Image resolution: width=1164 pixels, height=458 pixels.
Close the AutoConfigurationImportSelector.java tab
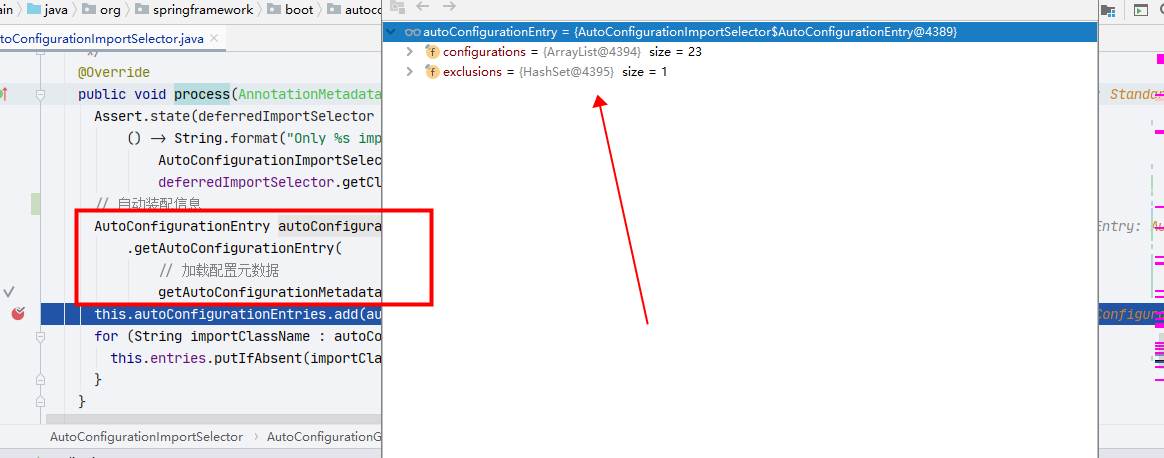pos(214,39)
